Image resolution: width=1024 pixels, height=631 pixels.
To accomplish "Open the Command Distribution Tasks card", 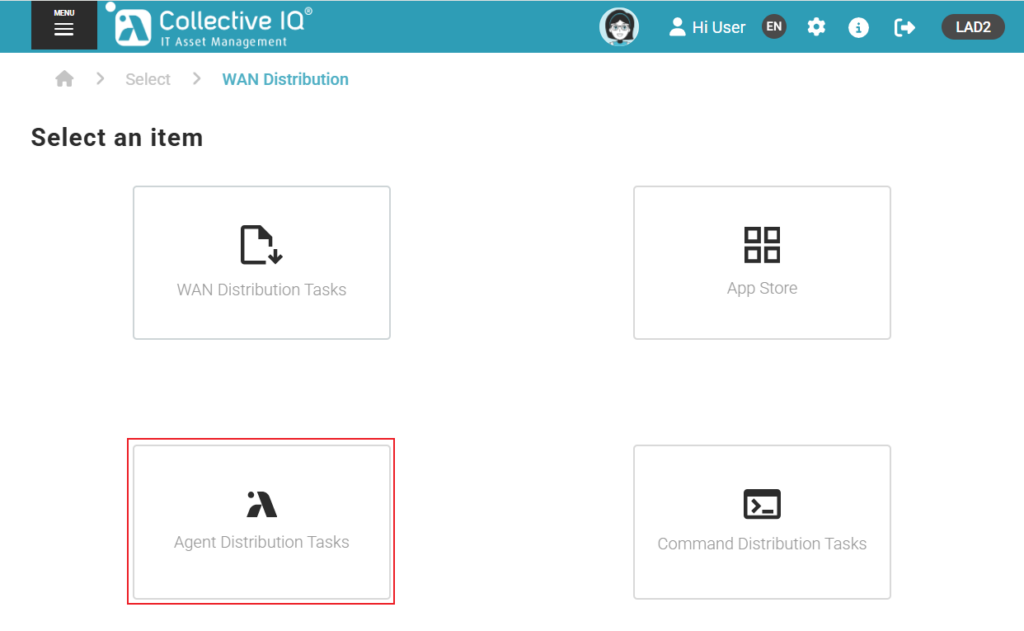I will (x=762, y=522).
